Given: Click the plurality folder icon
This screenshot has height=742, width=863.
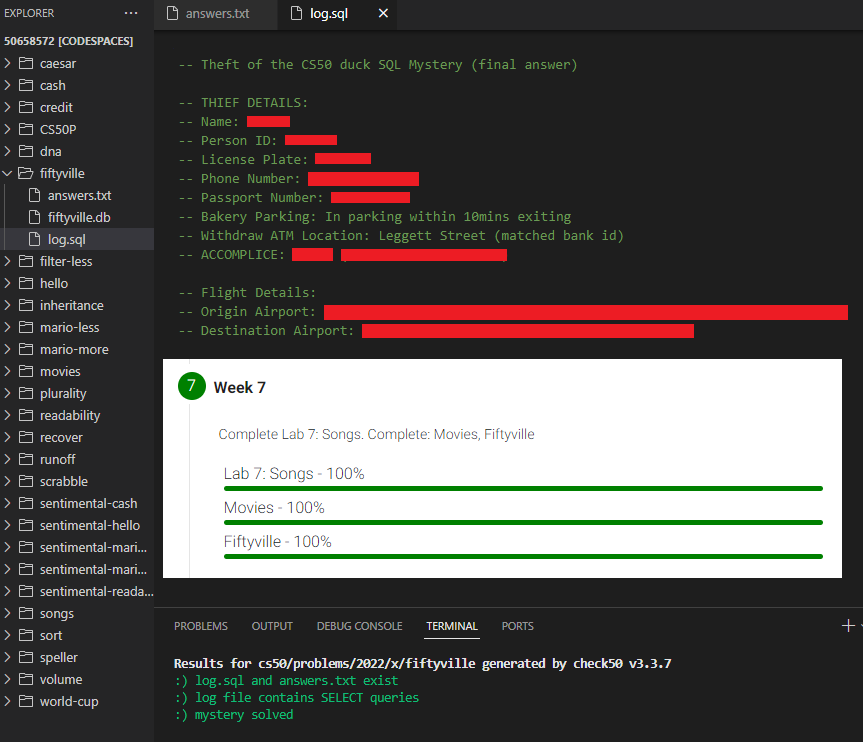Looking at the screenshot, I should coord(26,394).
